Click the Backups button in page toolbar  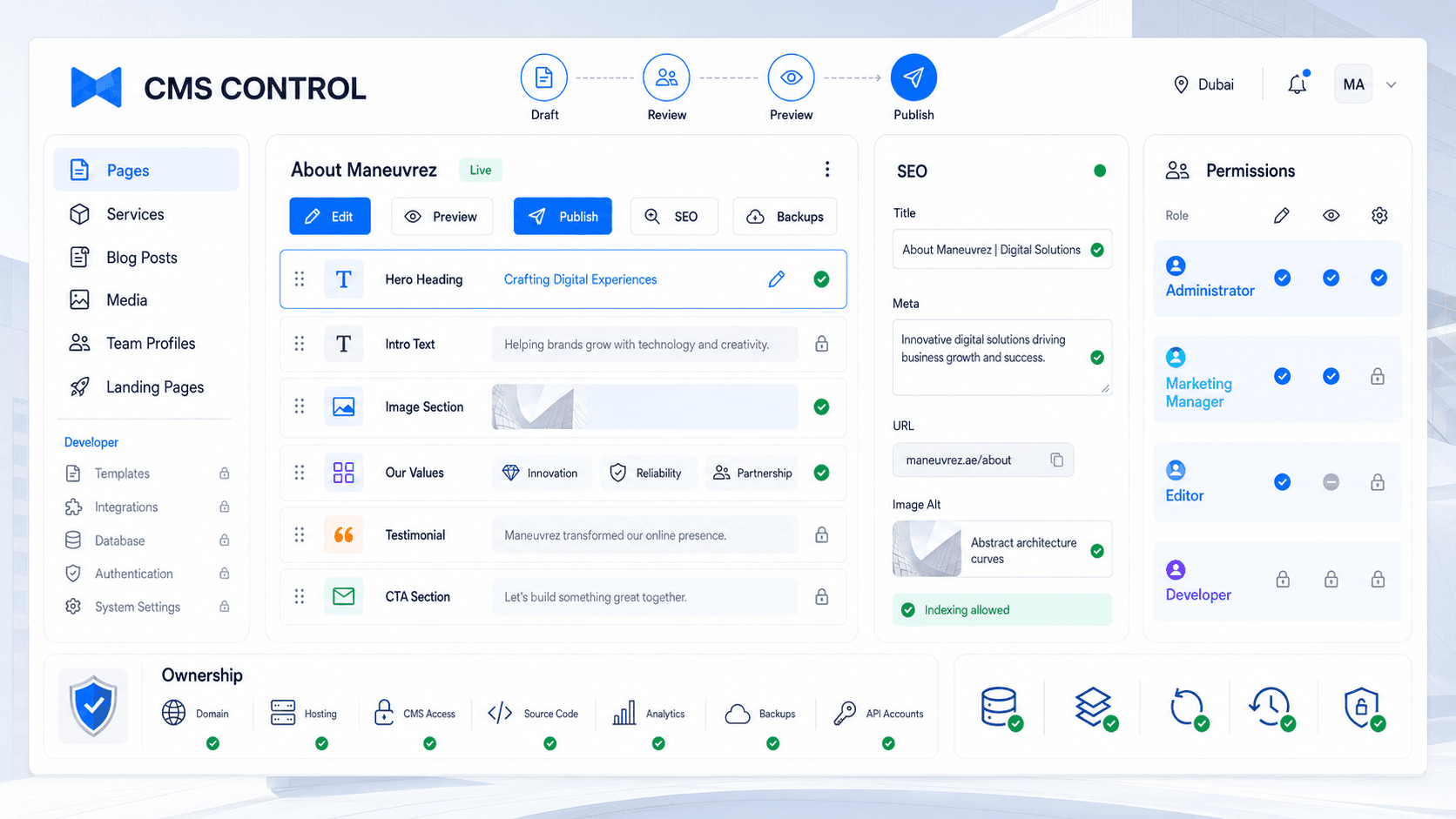click(x=785, y=216)
